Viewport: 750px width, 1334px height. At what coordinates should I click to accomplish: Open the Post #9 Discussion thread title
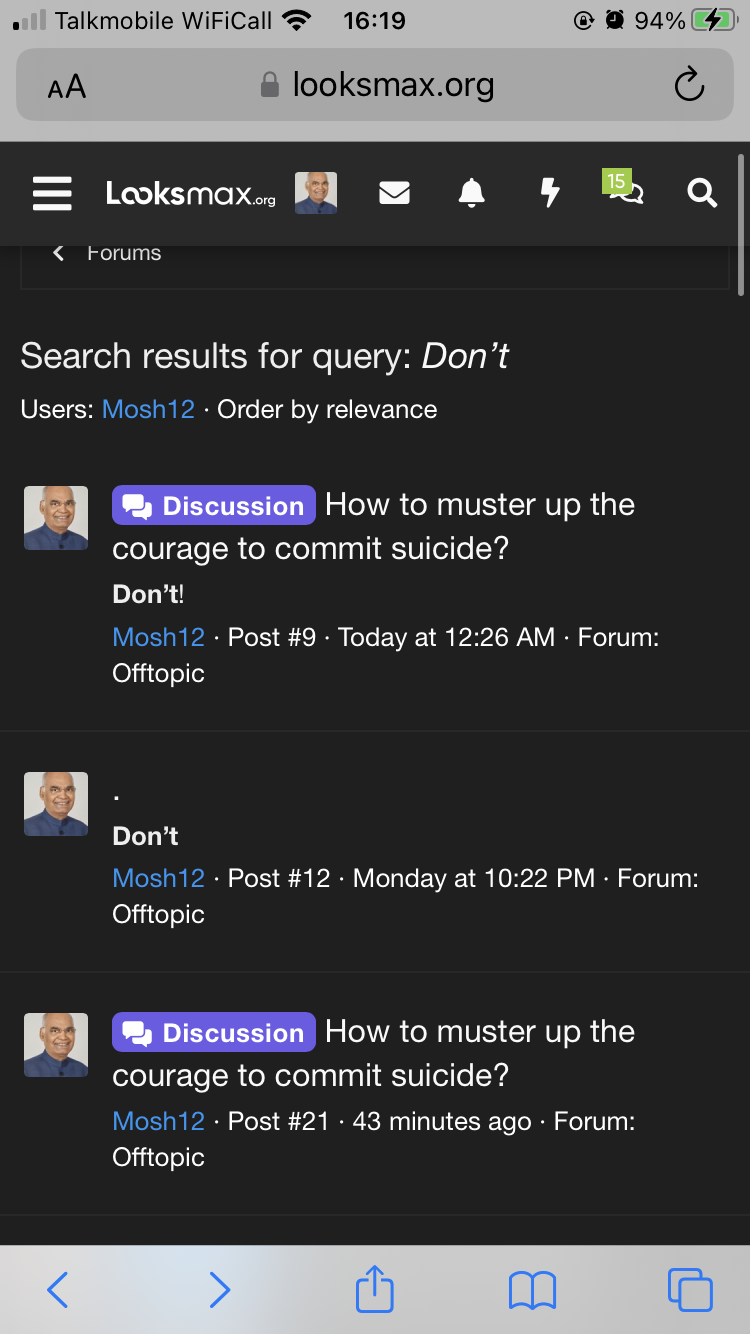[x=374, y=526]
